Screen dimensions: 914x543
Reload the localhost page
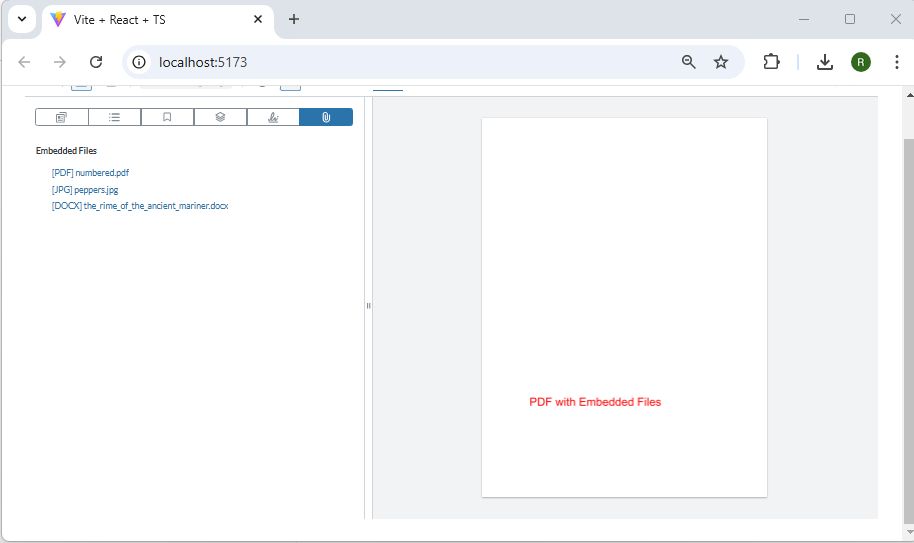(x=96, y=62)
